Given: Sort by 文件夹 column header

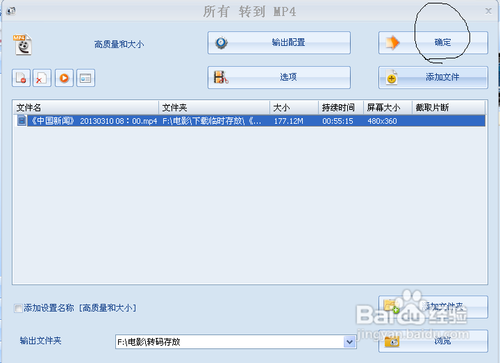Looking at the screenshot, I should [214, 108].
